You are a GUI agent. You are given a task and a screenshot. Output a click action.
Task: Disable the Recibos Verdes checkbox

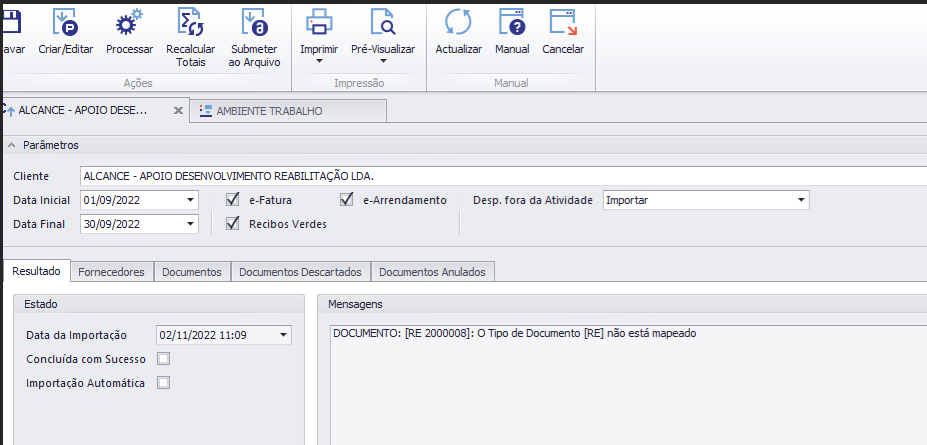(233, 224)
